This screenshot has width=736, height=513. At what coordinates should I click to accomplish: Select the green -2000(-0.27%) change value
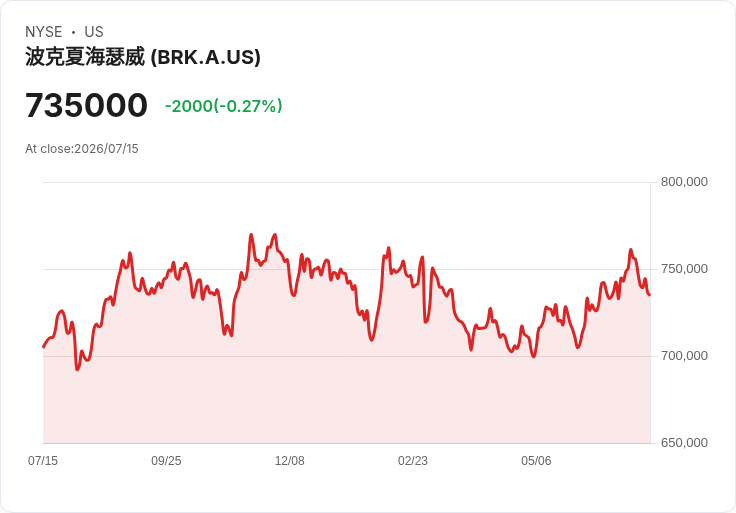pos(223,106)
